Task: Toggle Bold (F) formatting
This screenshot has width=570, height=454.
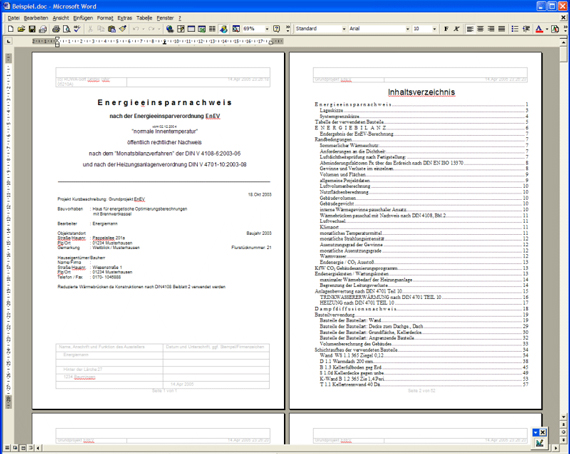Action: click(446, 29)
